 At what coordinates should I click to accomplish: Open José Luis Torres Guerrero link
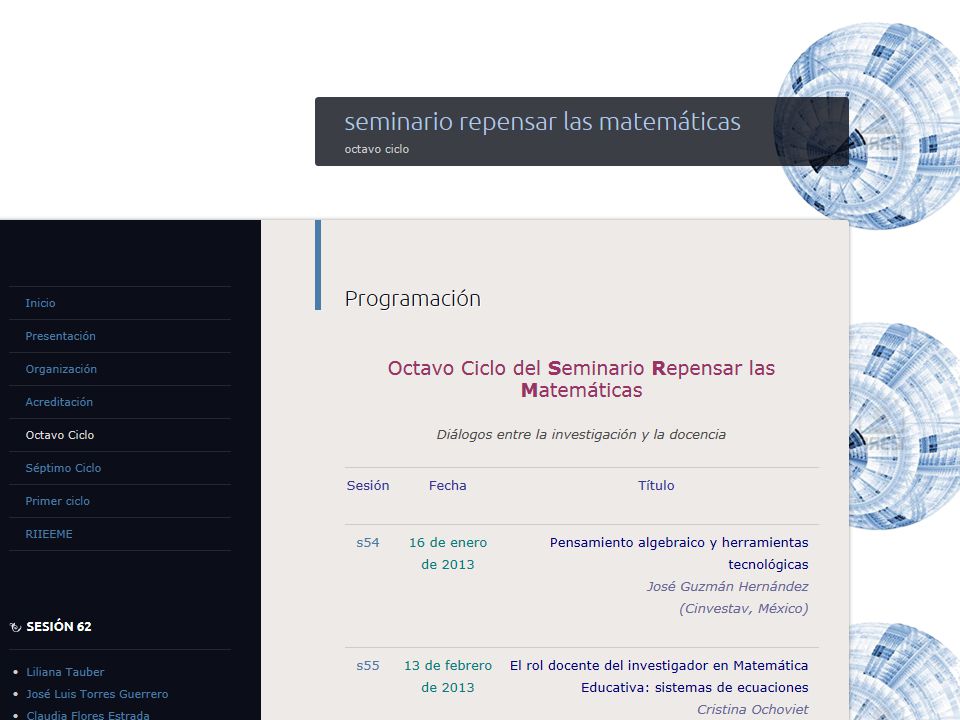[97, 694]
